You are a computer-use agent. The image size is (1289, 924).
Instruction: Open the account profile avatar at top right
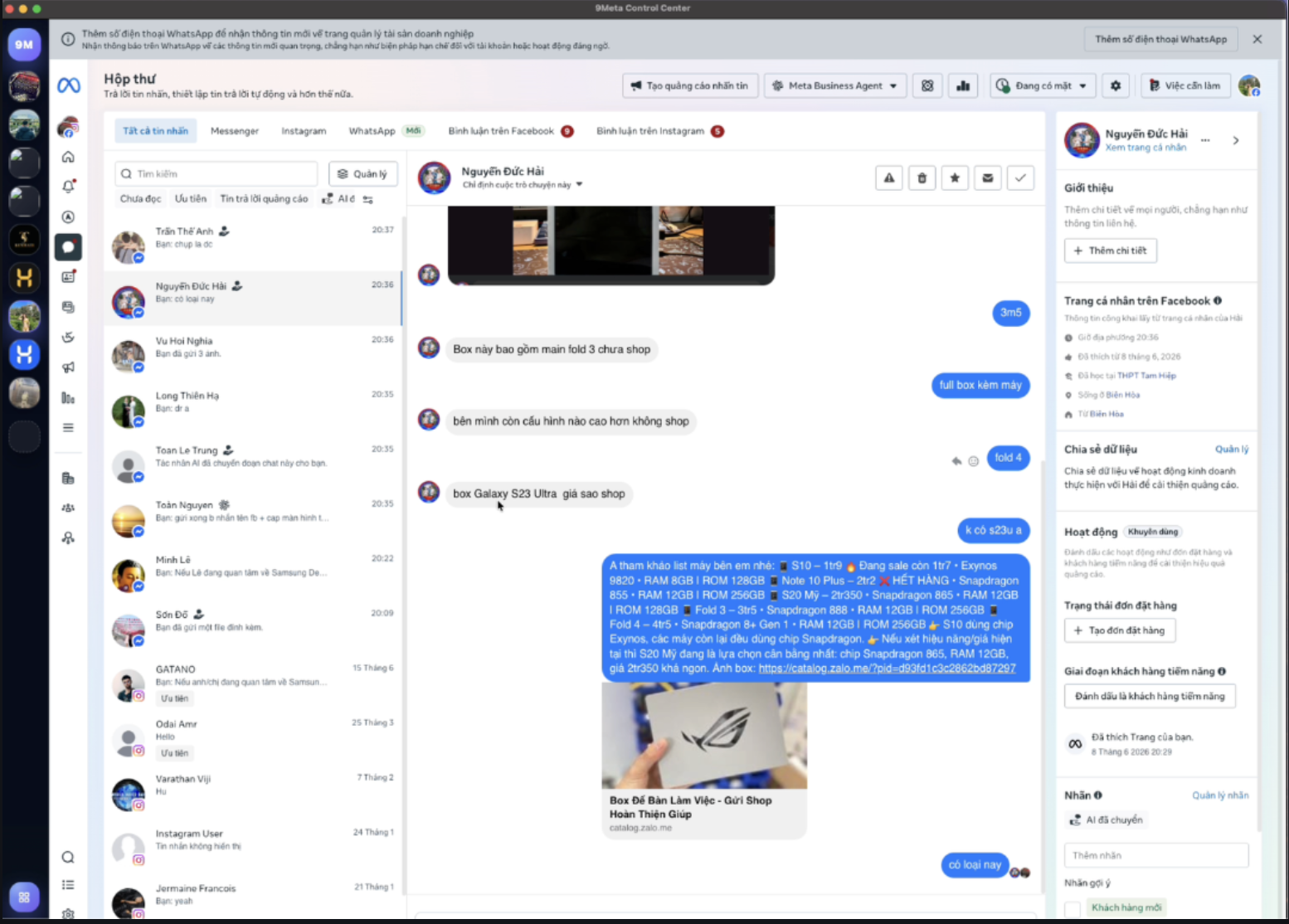pyautogui.click(x=1248, y=85)
